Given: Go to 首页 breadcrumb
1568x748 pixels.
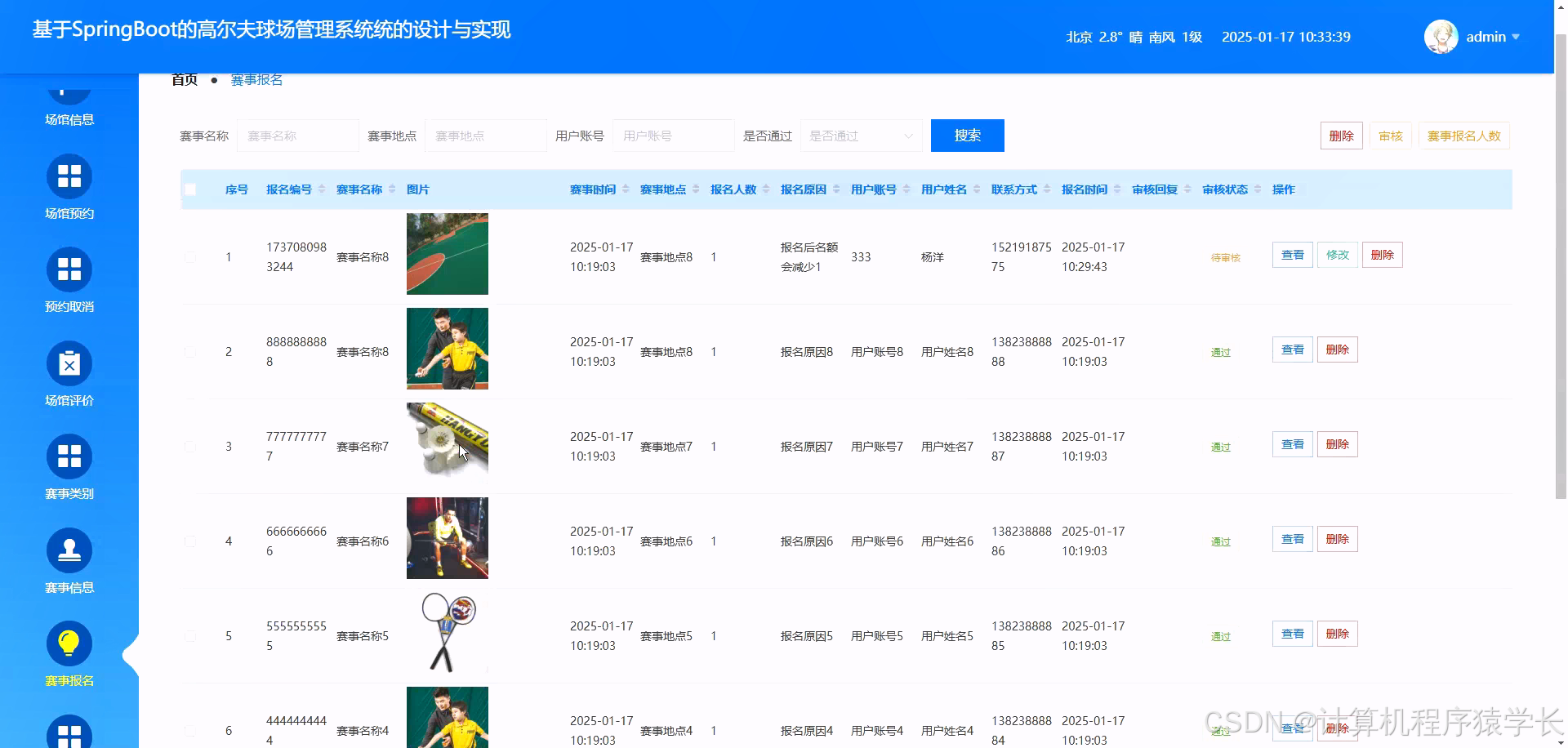Looking at the screenshot, I should coord(183,79).
